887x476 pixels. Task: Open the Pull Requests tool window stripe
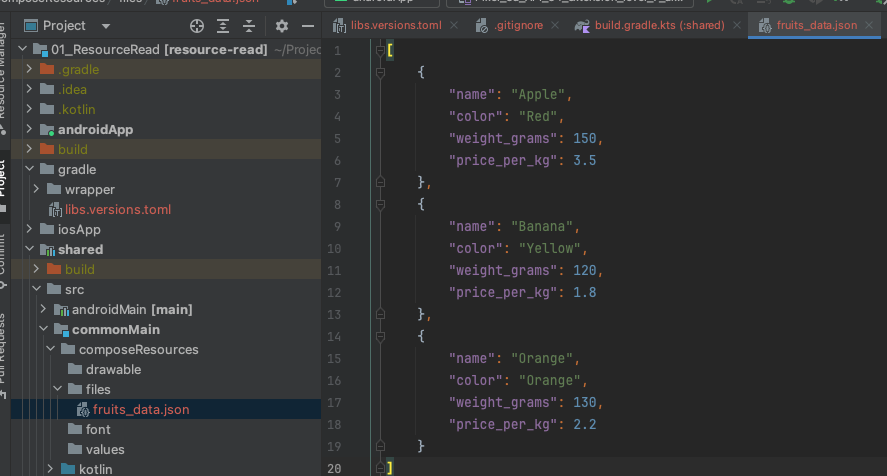tap(3, 355)
